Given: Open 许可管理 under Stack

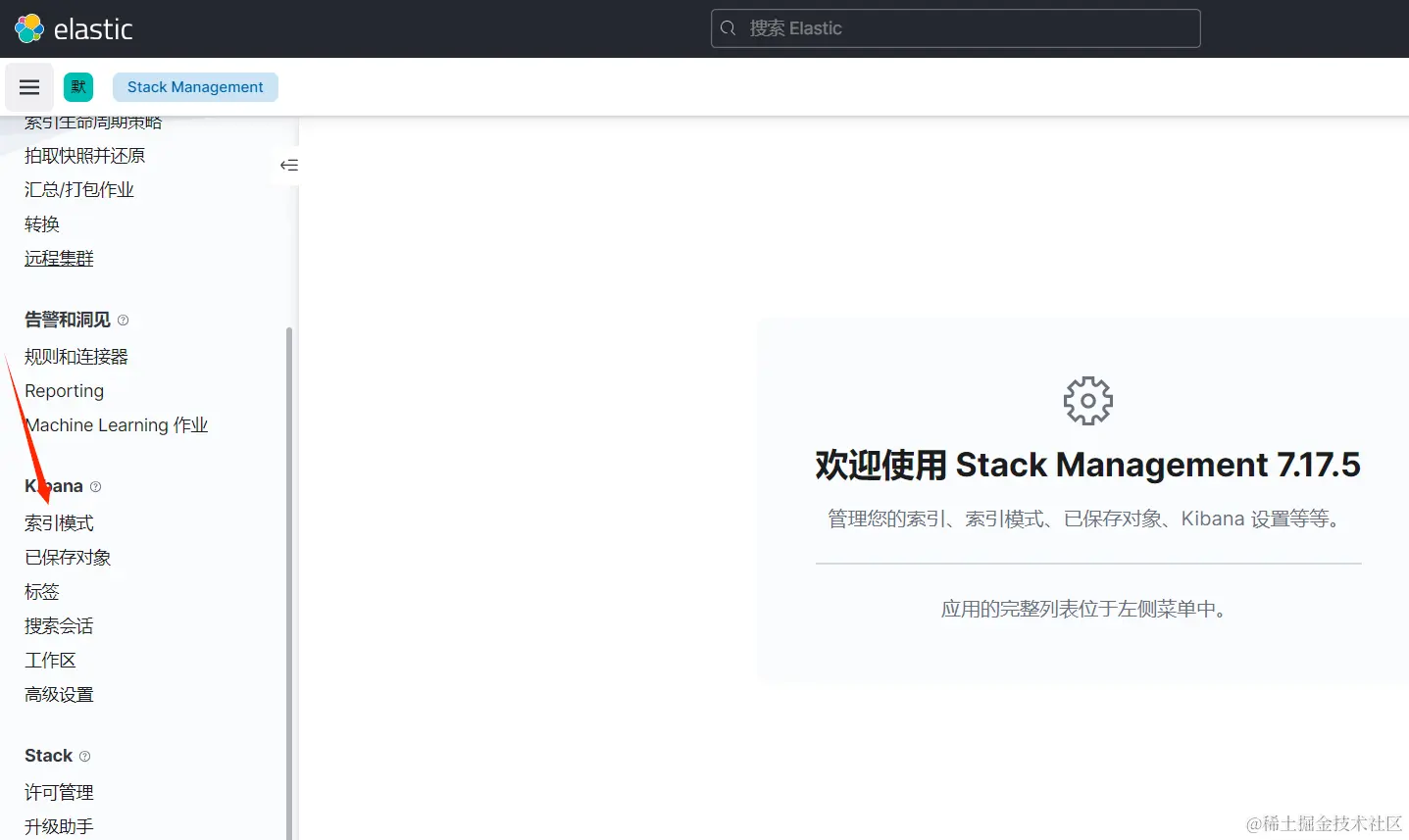Looking at the screenshot, I should coord(58,792).
